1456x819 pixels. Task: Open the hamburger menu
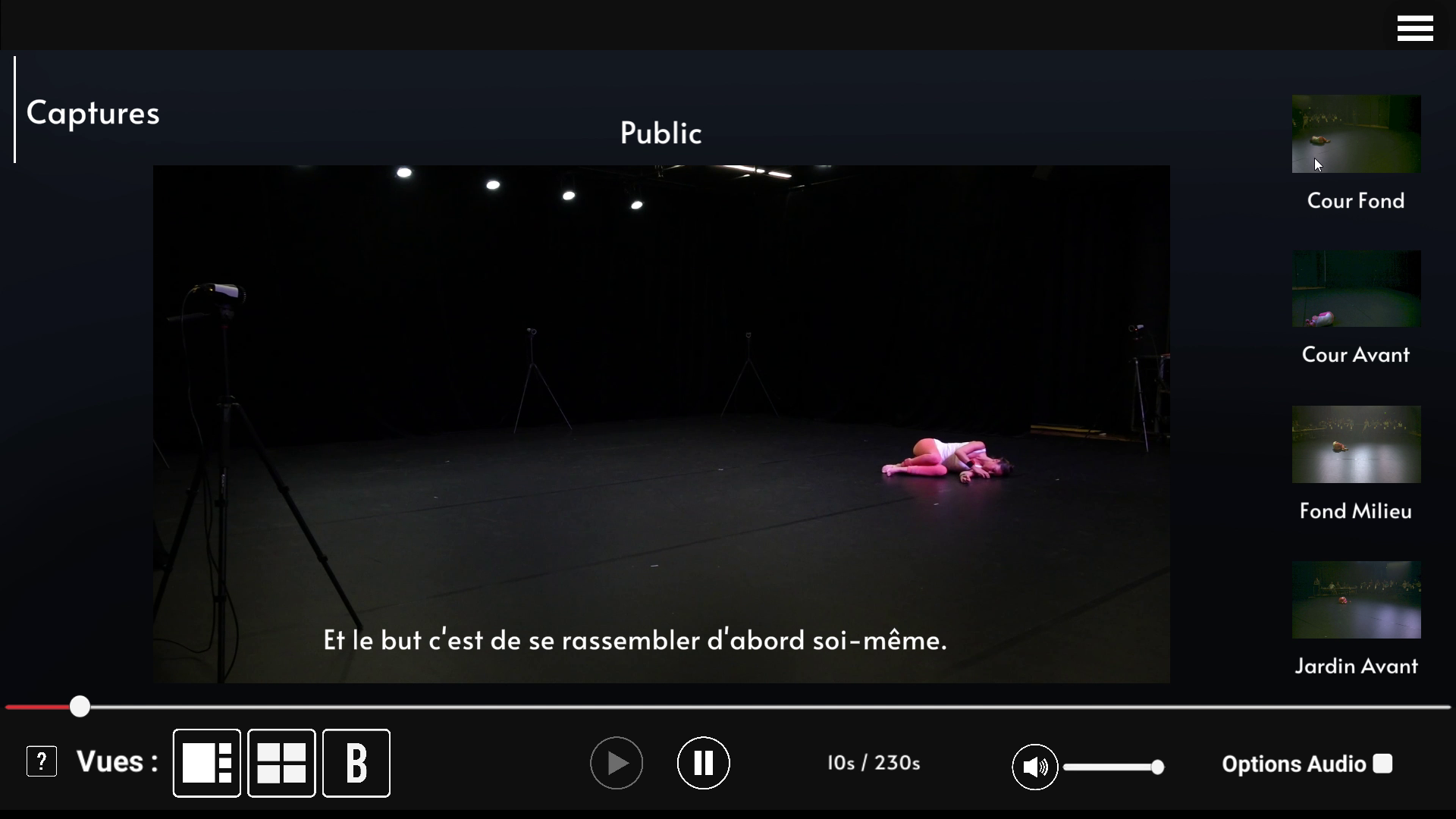[x=1414, y=28]
